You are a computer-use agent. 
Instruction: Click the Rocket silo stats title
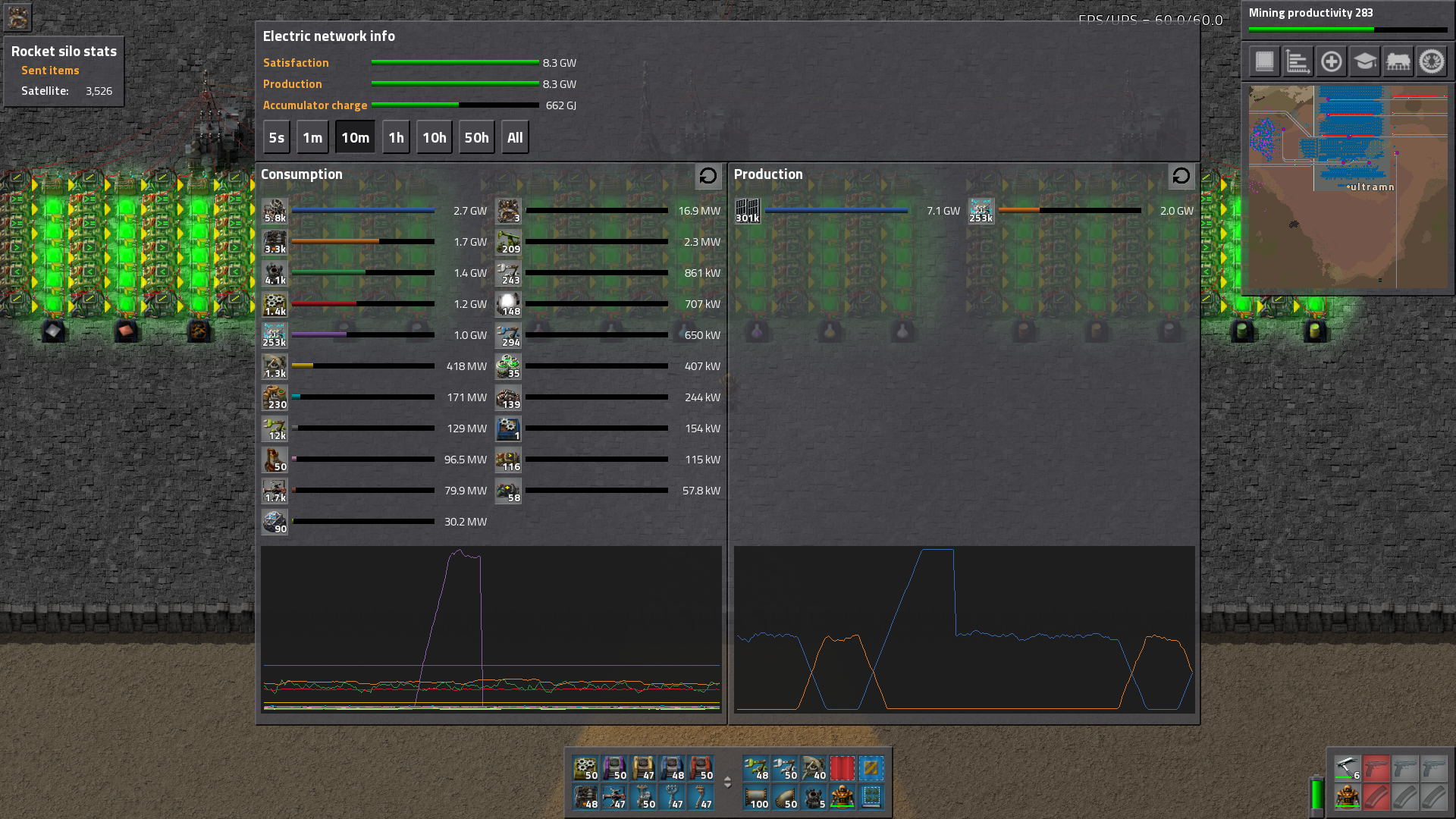[64, 52]
